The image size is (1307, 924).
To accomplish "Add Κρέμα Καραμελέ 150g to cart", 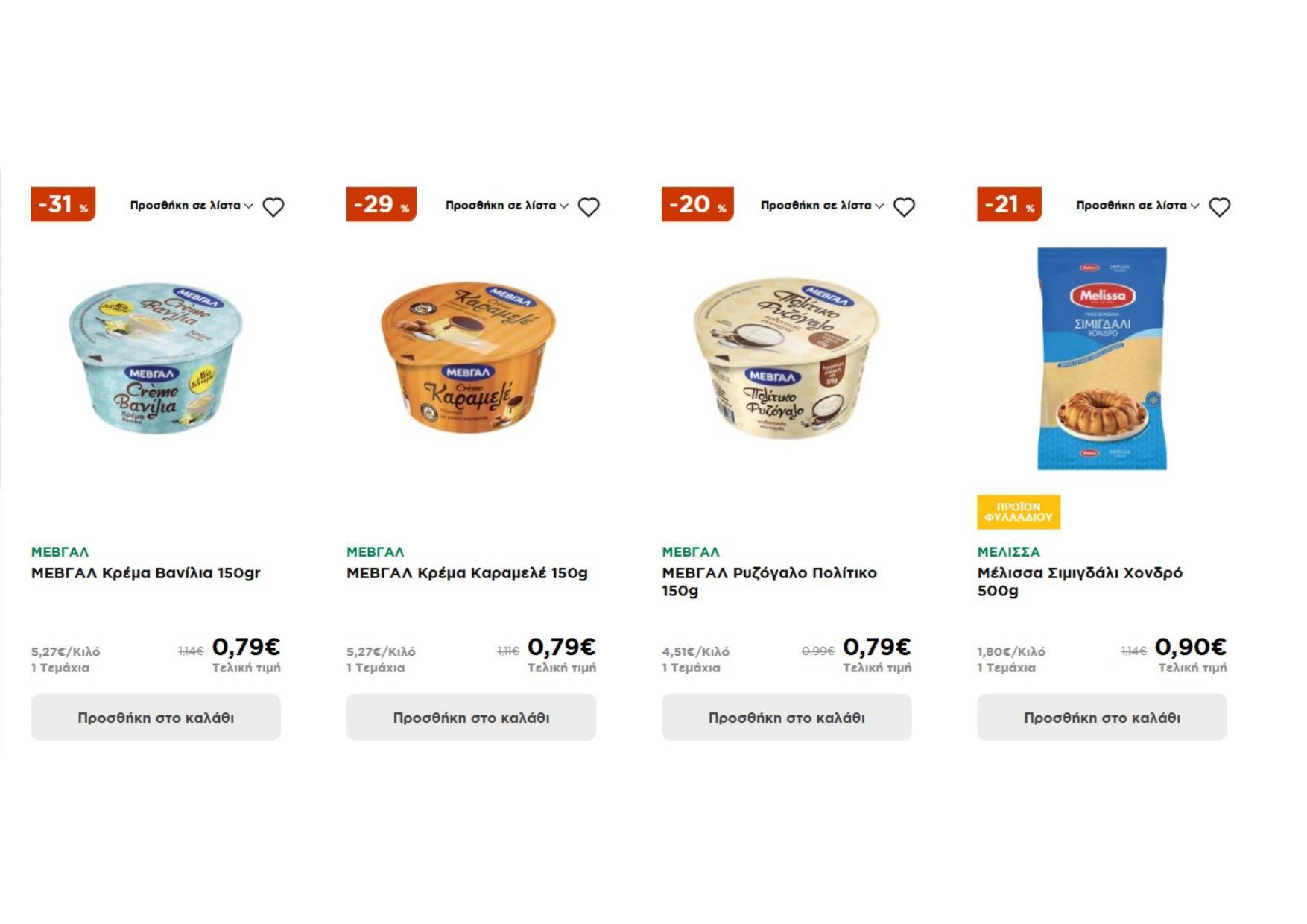I will tap(471, 718).
